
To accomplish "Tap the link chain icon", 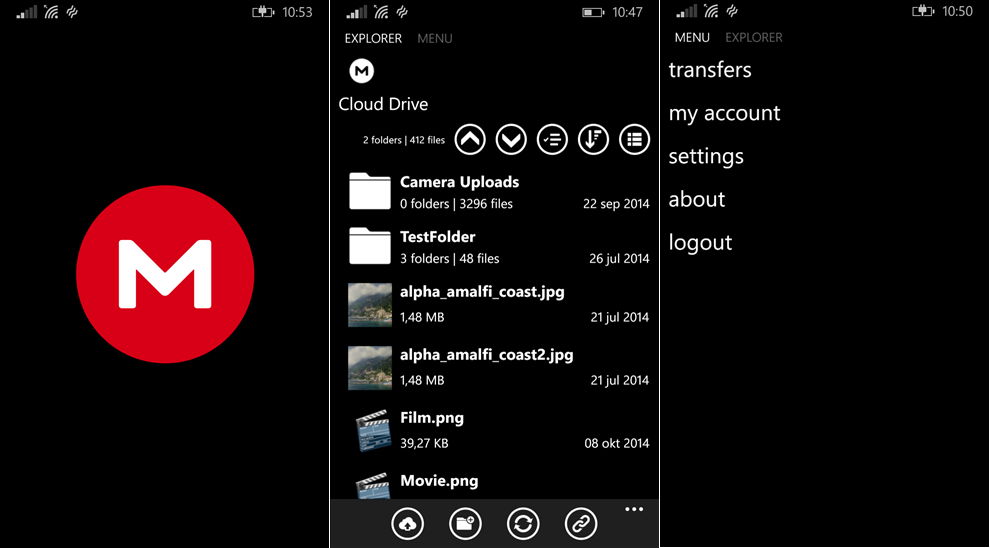I will [581, 523].
